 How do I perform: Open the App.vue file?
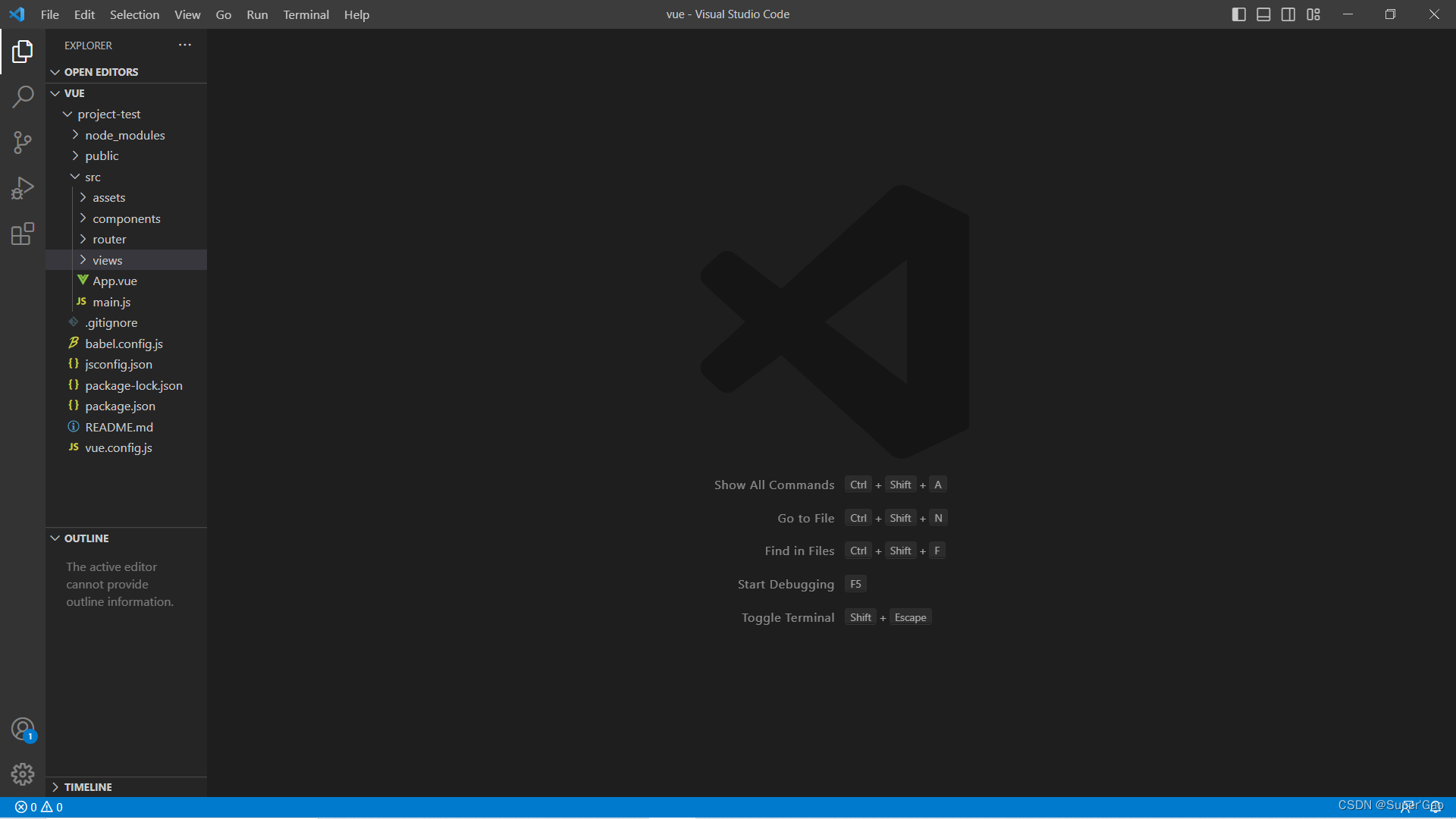[115, 281]
